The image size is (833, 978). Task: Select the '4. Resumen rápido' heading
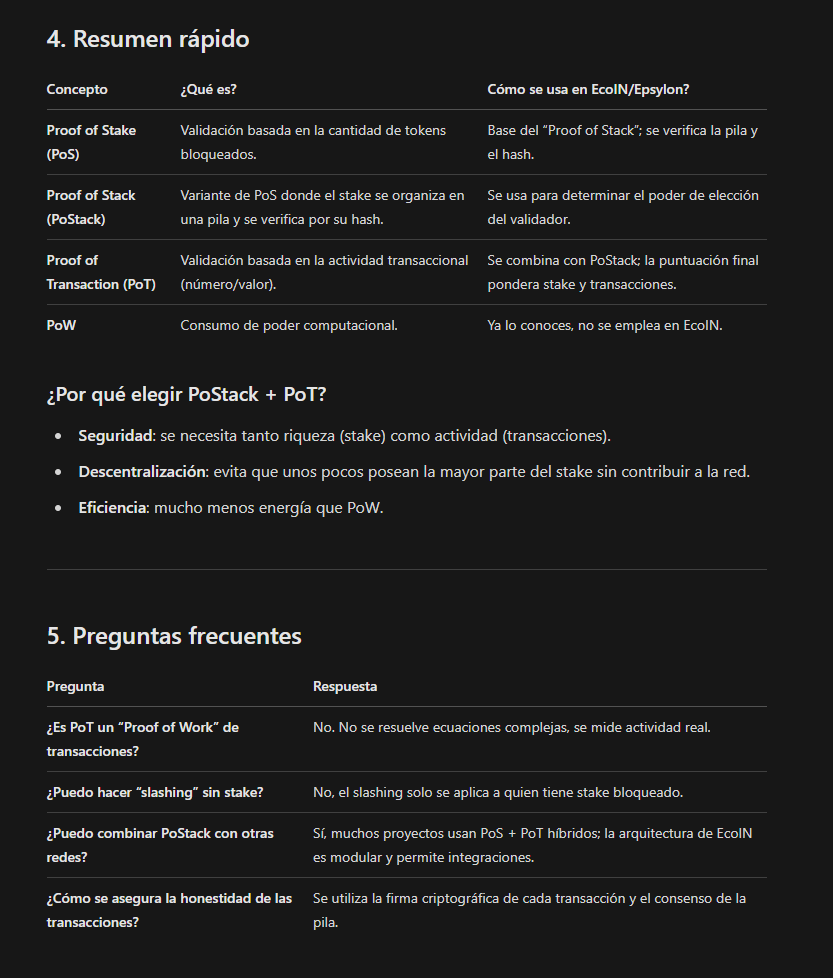click(148, 39)
